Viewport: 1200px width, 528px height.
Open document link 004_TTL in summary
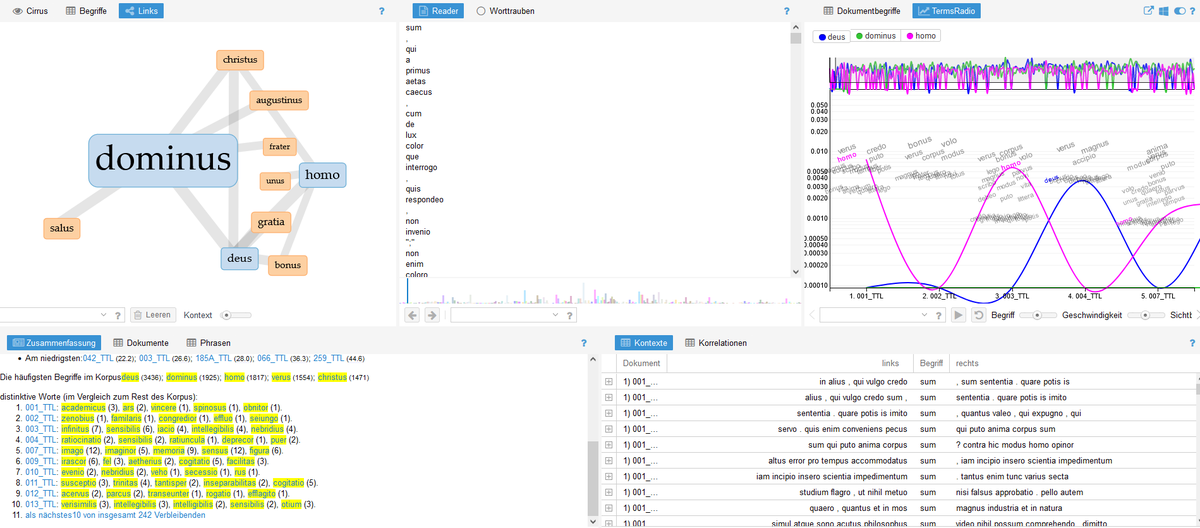(42, 439)
